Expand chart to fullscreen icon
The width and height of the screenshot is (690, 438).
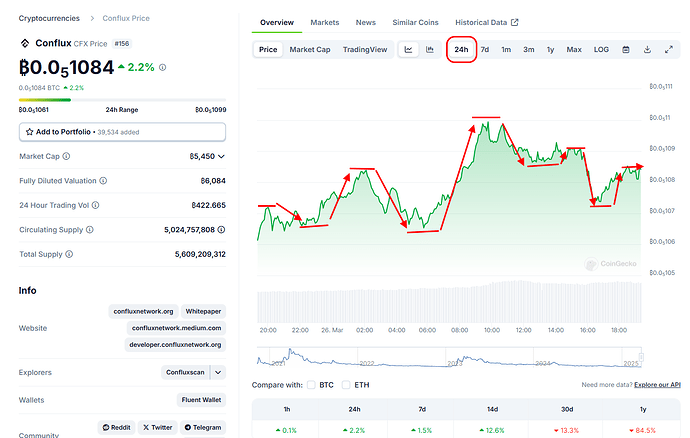[669, 50]
